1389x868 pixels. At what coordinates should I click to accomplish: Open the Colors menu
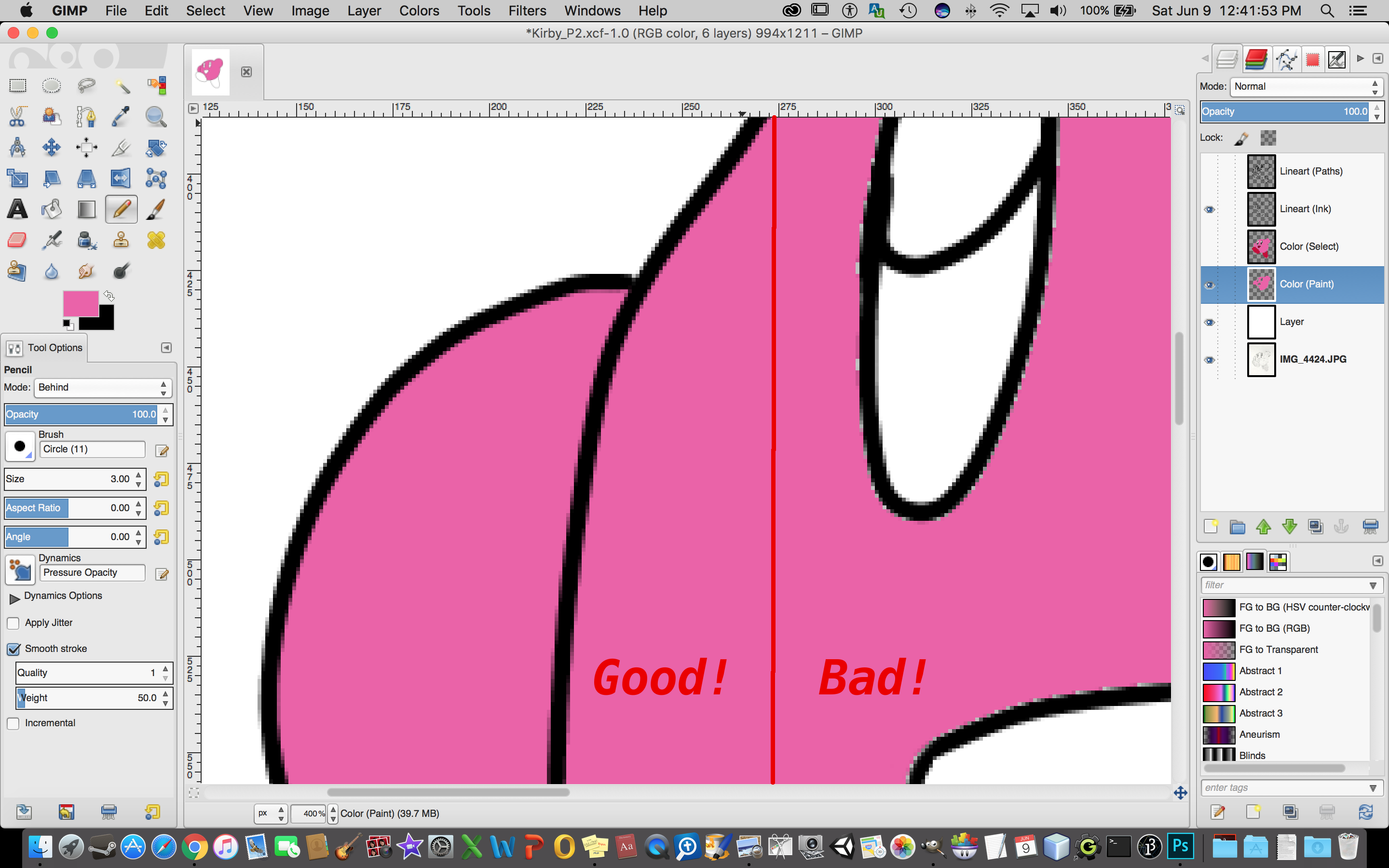click(419, 10)
